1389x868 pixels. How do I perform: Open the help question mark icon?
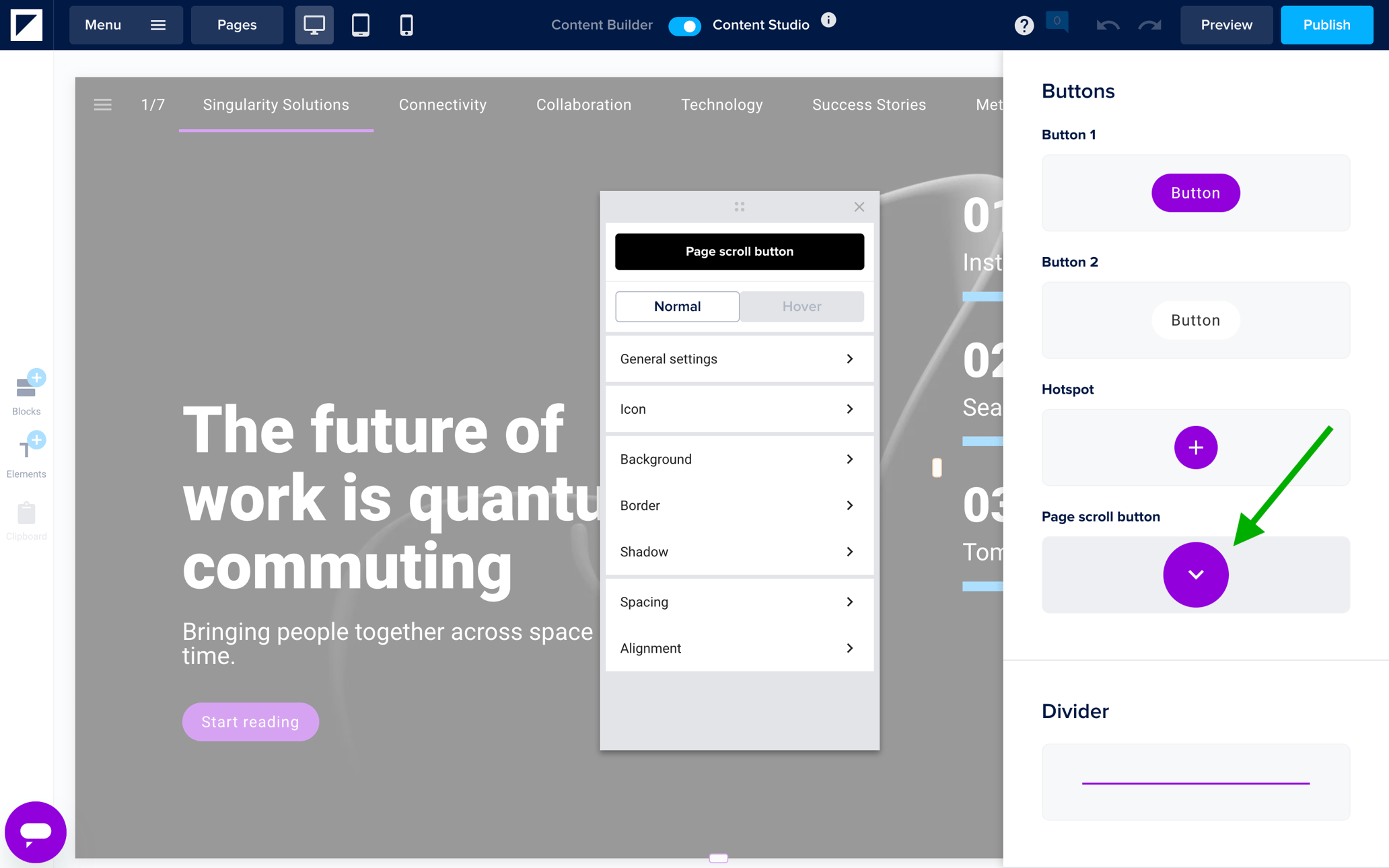pos(1024,26)
